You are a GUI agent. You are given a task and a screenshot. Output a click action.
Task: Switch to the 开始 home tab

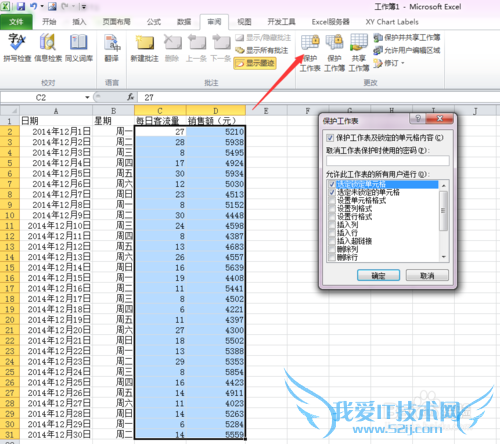click(x=49, y=22)
